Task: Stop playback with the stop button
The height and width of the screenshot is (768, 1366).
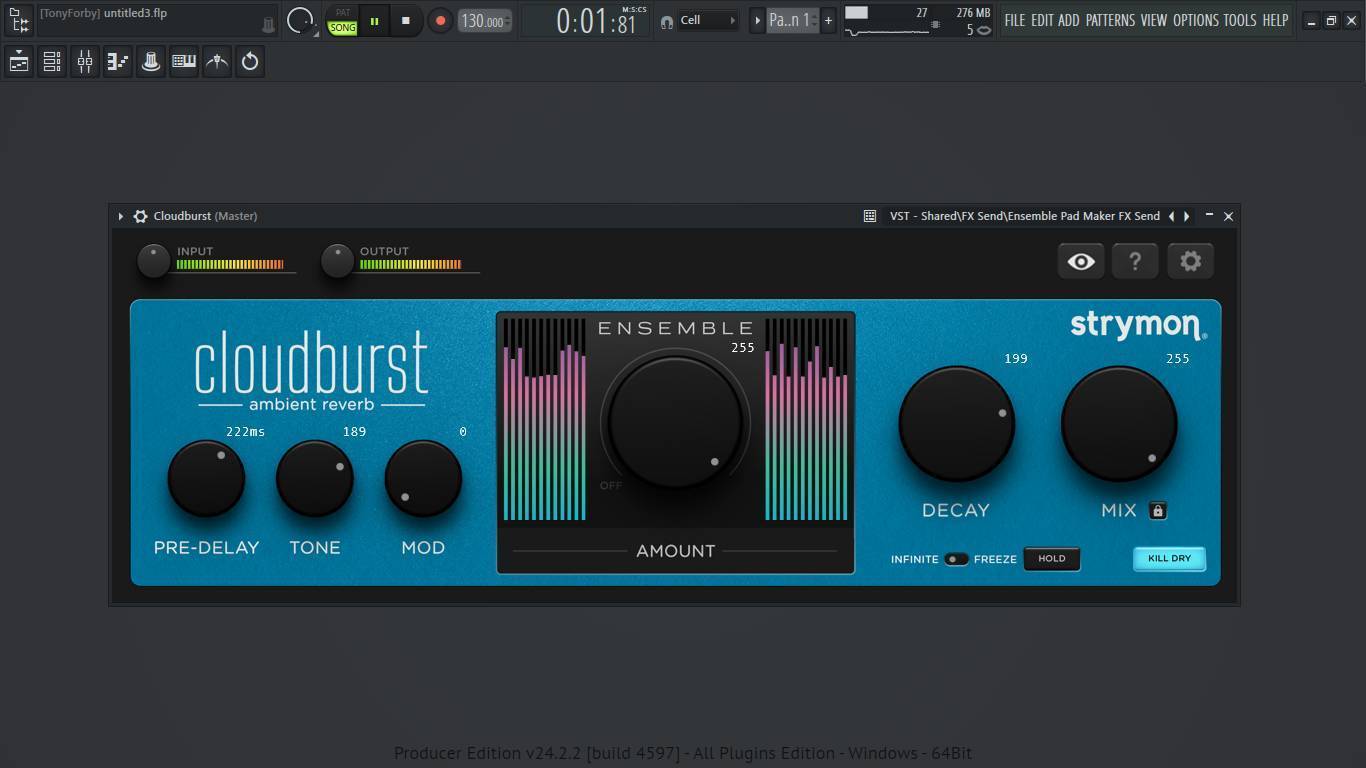Action: [405, 20]
